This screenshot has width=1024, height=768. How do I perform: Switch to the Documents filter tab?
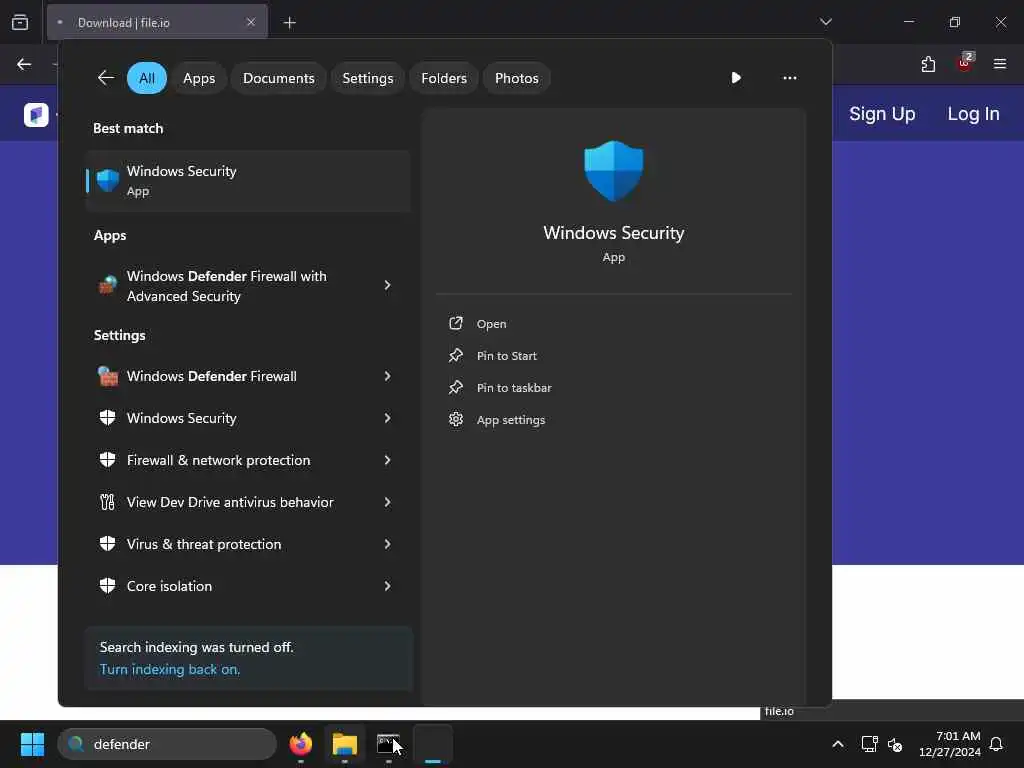pyautogui.click(x=279, y=78)
